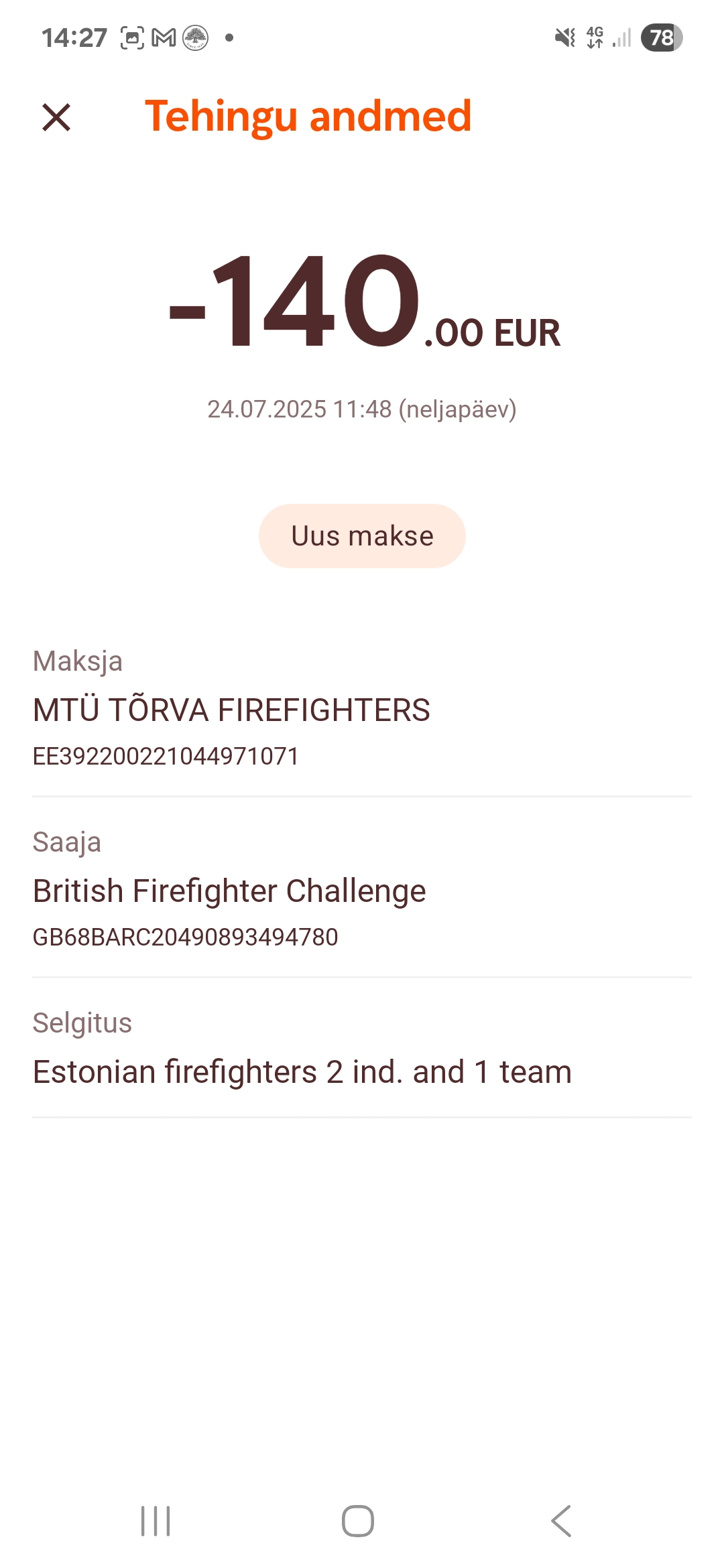Tap the Selgitus explanation text
The width and height of the screenshot is (724, 1568).
coord(302,1071)
